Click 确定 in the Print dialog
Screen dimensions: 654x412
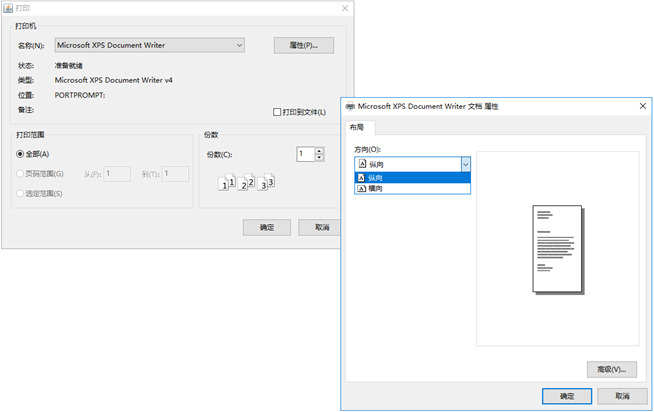tap(267, 227)
